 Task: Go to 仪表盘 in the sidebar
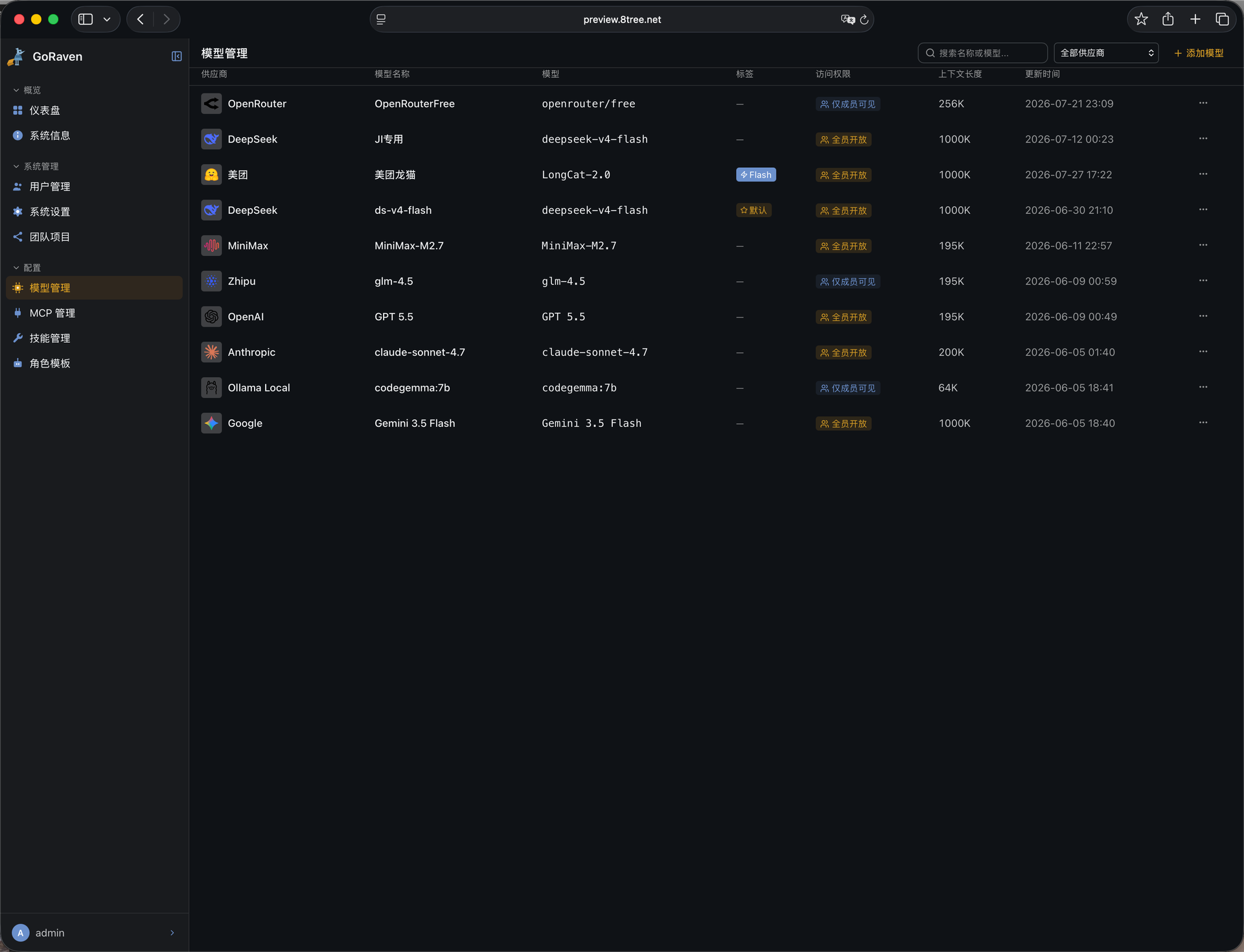95,111
